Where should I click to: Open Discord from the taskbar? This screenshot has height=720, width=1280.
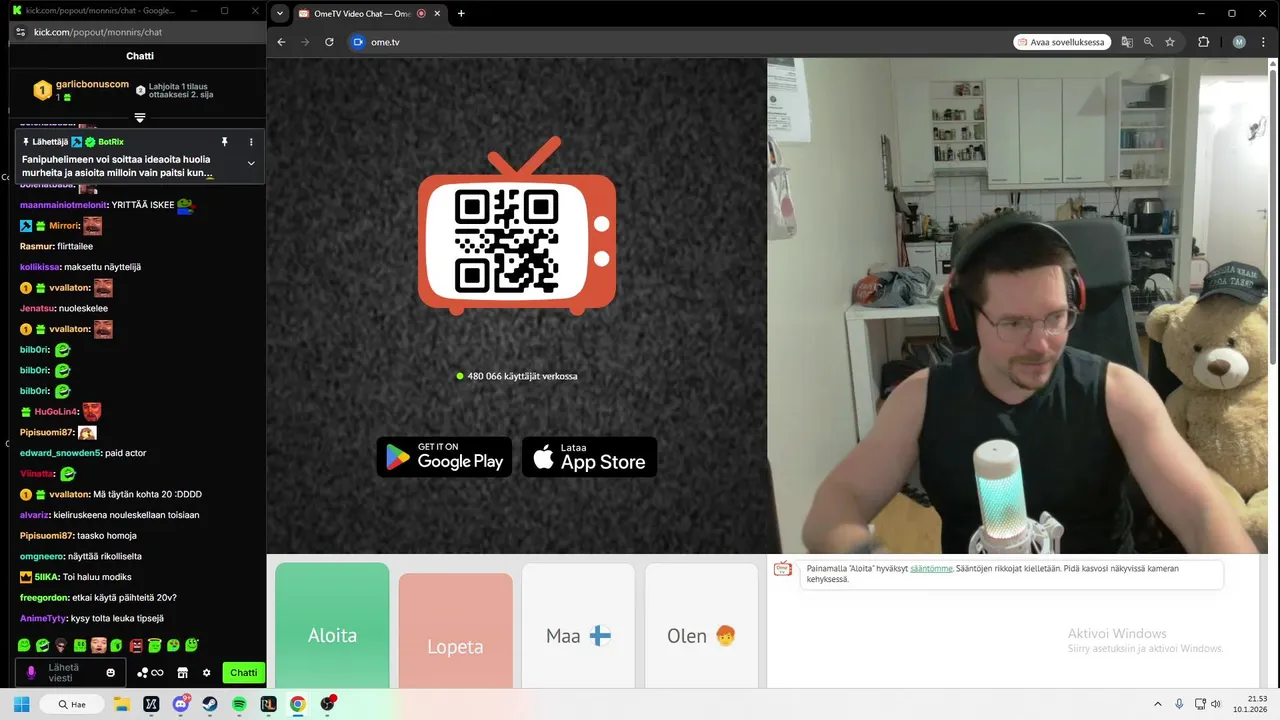pyautogui.click(x=181, y=704)
